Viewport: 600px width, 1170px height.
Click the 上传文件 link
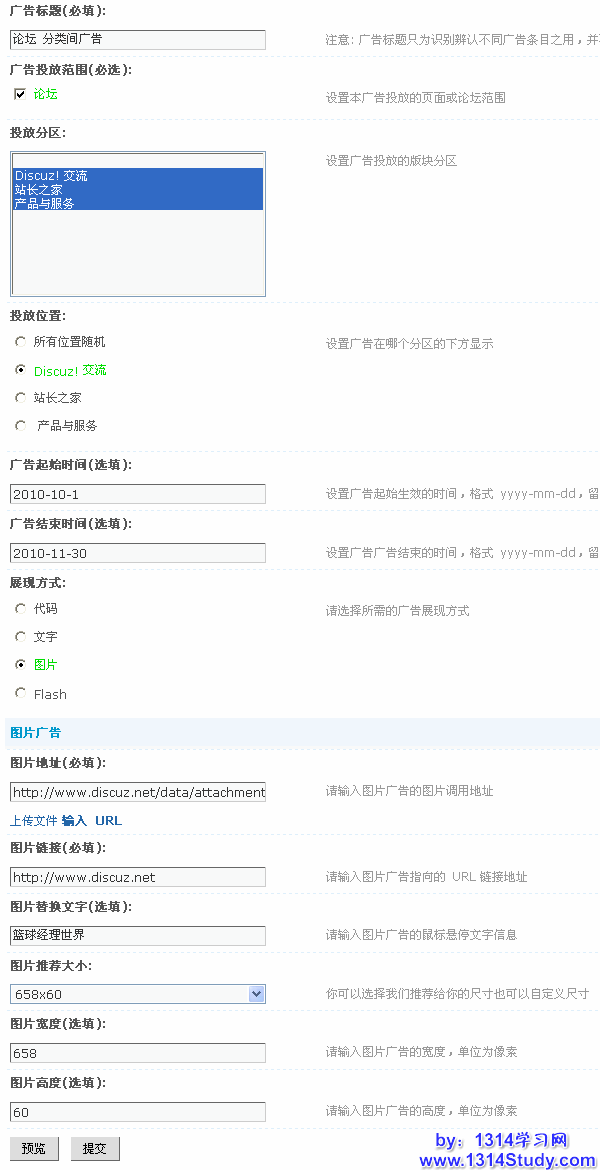33,821
